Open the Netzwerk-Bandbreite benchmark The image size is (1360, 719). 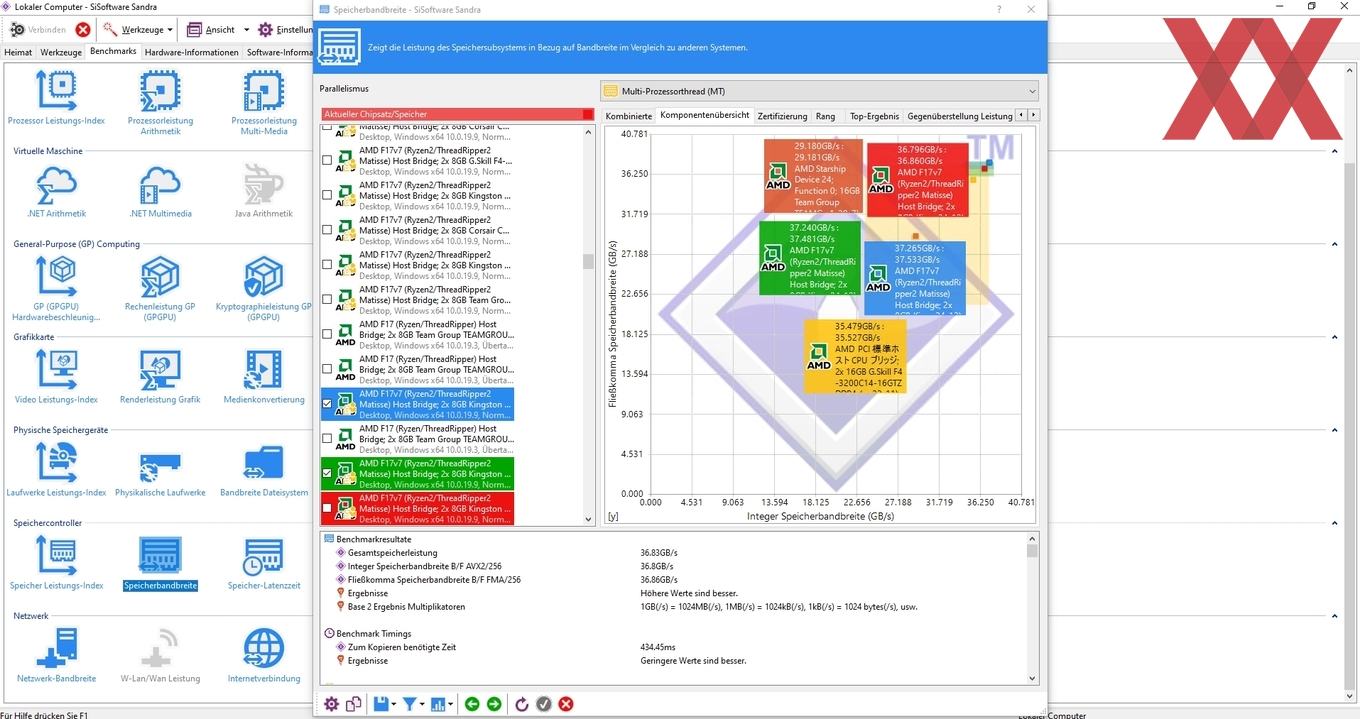[x=56, y=656]
